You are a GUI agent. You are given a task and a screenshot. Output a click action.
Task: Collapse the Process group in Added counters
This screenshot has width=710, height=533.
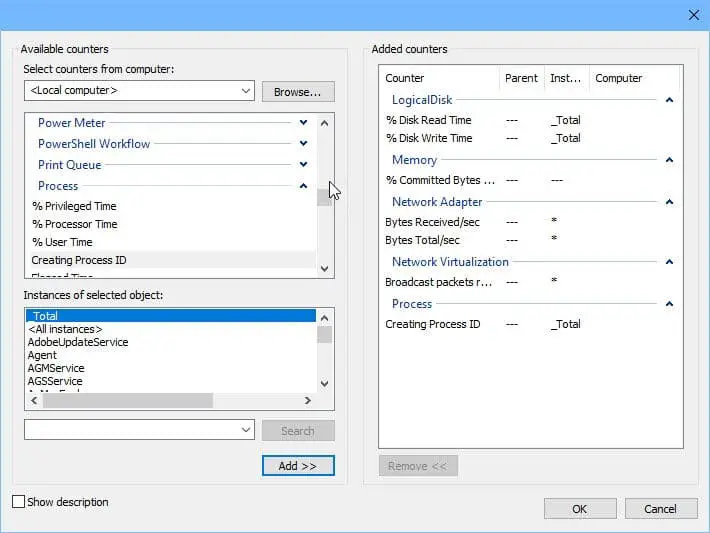click(x=669, y=304)
